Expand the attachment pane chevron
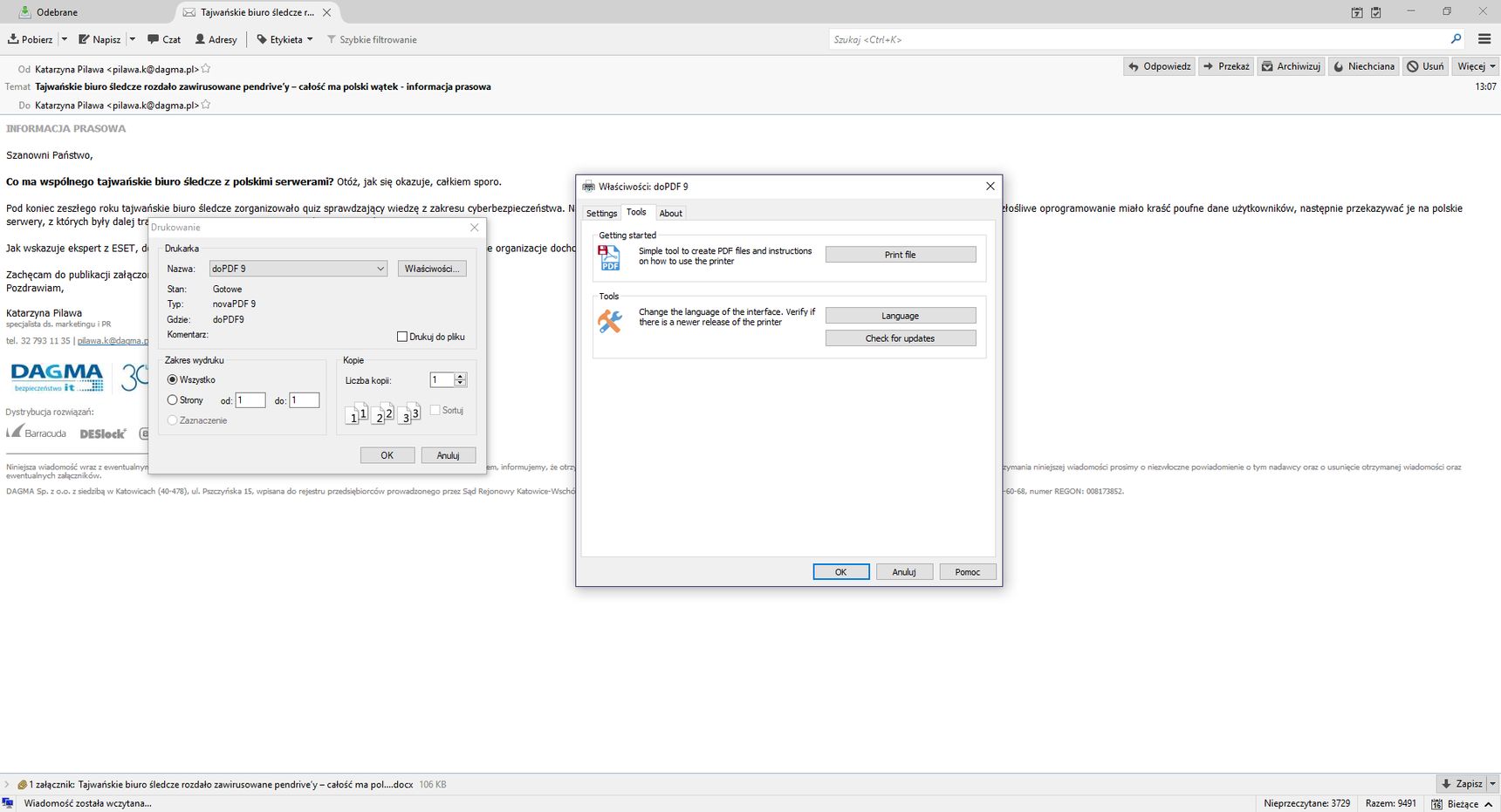1501x812 pixels. pos(7,784)
